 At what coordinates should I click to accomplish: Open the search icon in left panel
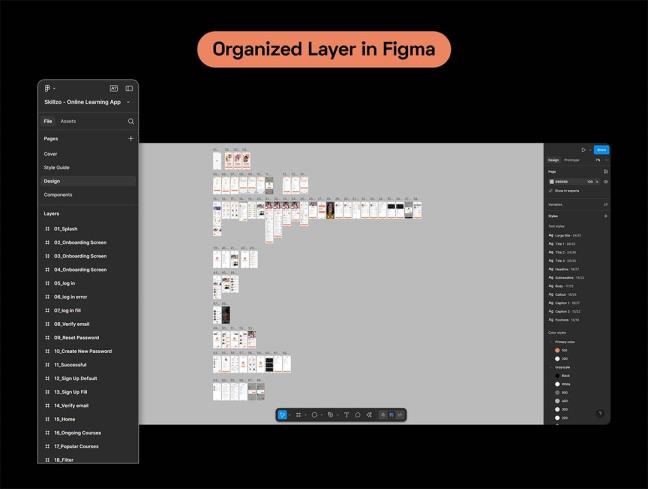pos(130,121)
